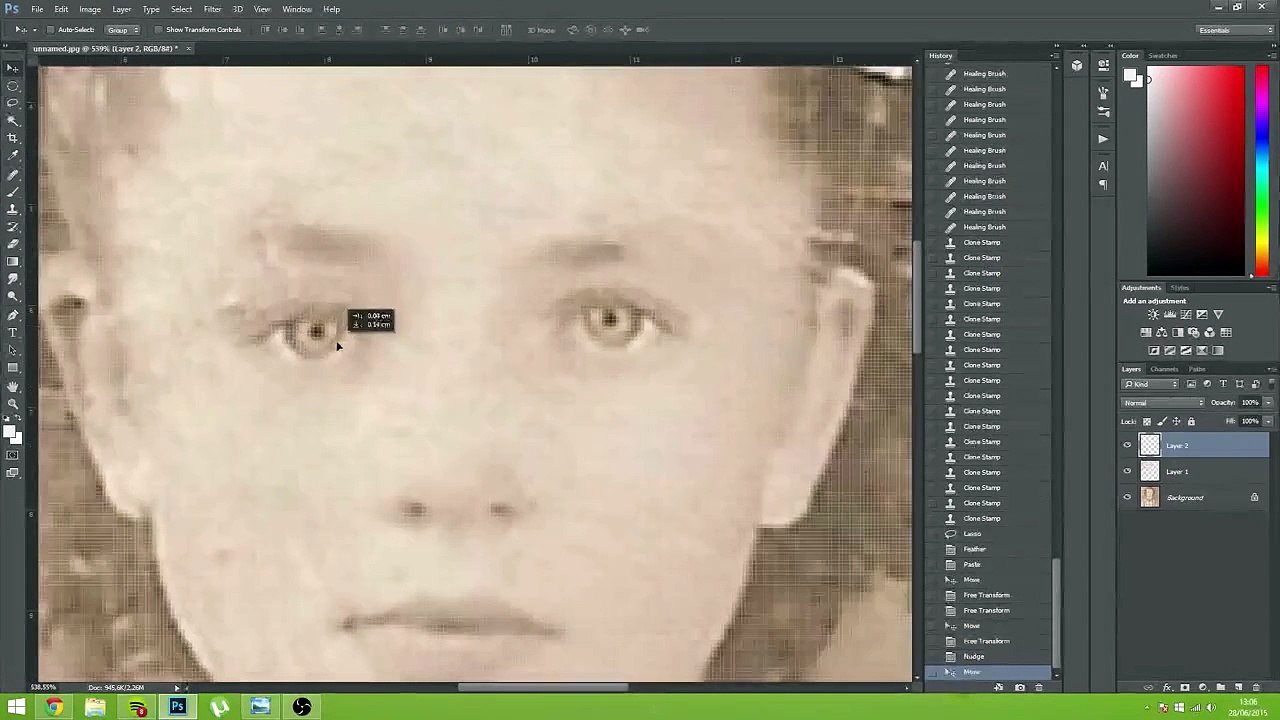Add layer style fx icon

(x=1166, y=687)
